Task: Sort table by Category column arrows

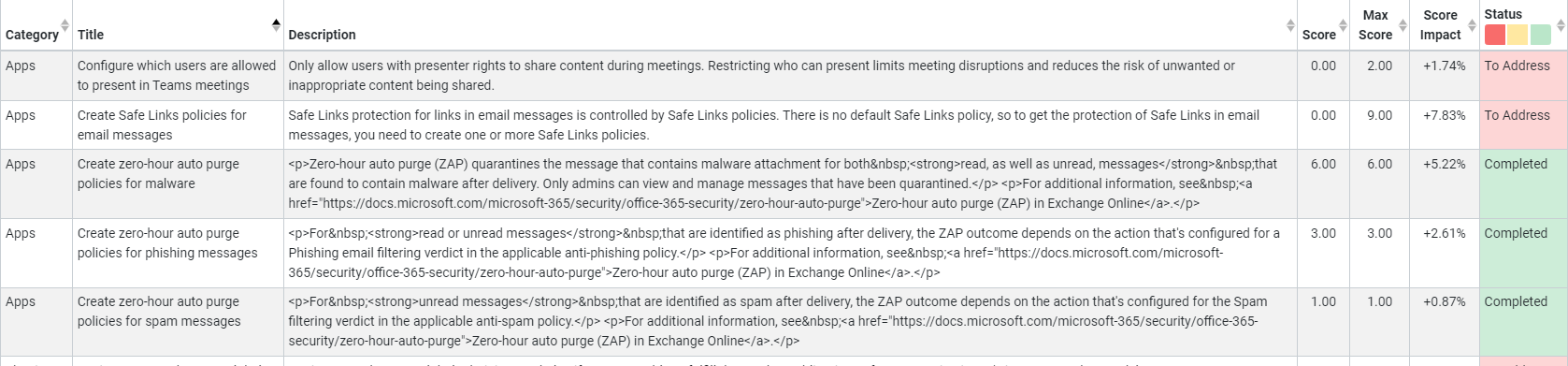Action: pyautogui.click(x=65, y=25)
